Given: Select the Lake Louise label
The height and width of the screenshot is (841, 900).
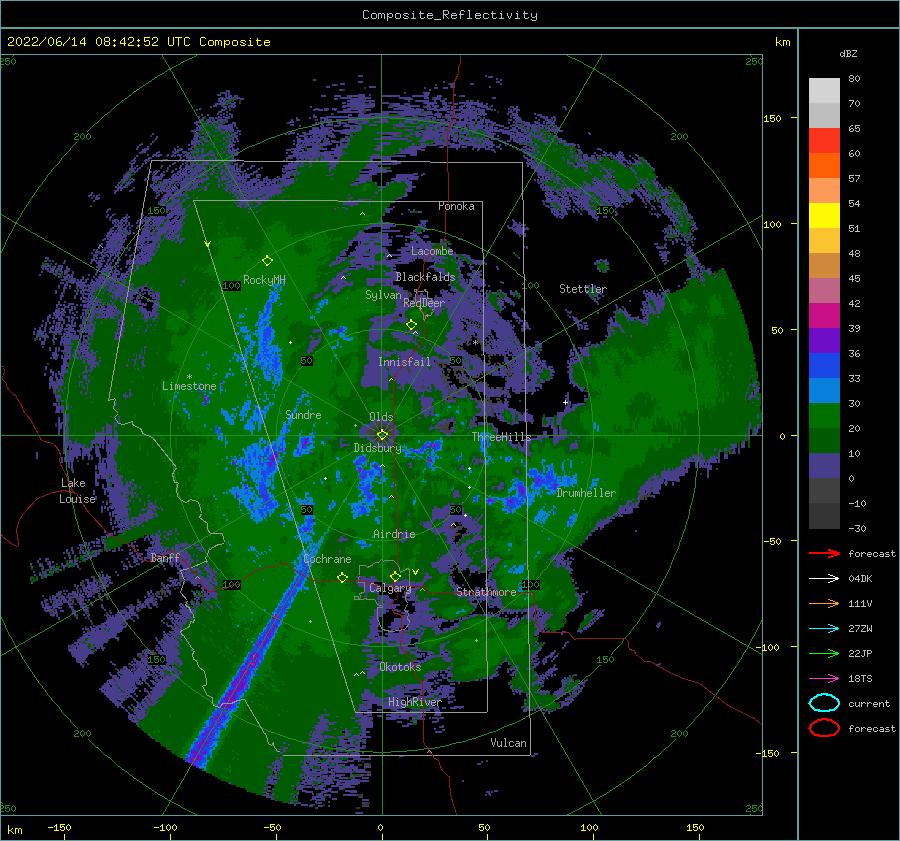Looking at the screenshot, I should [x=77, y=491].
